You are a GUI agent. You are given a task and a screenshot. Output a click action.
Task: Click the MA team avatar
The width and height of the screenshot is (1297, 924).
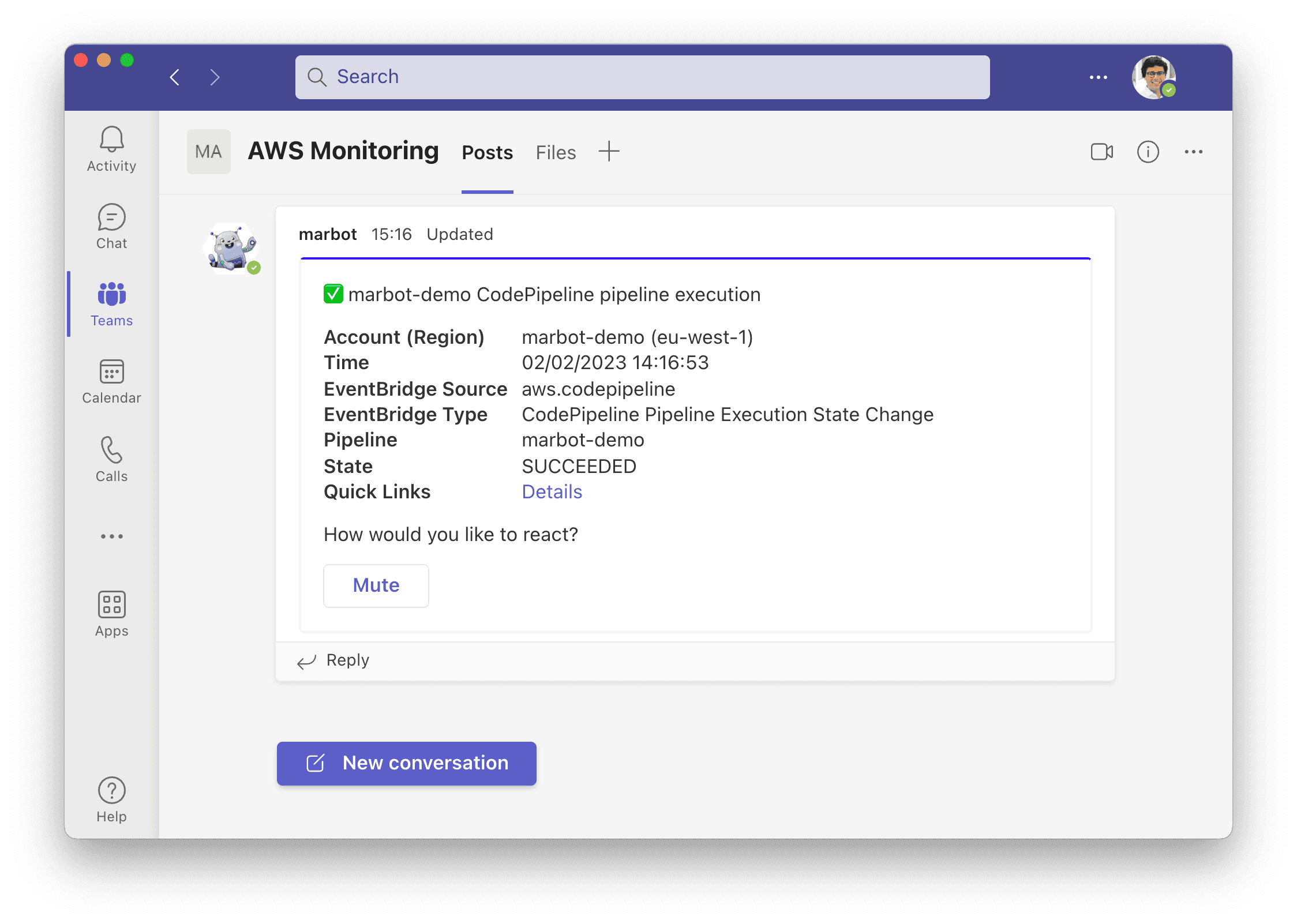click(x=208, y=152)
